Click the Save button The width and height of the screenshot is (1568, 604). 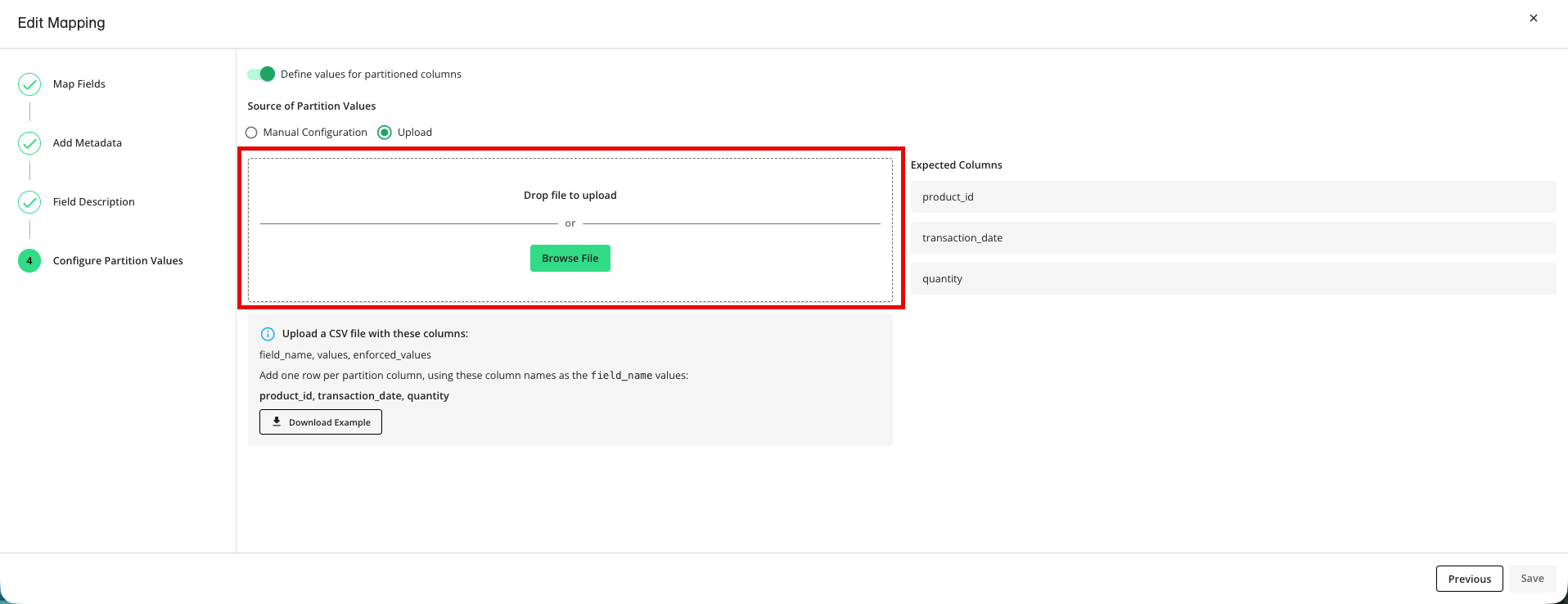pyautogui.click(x=1533, y=579)
